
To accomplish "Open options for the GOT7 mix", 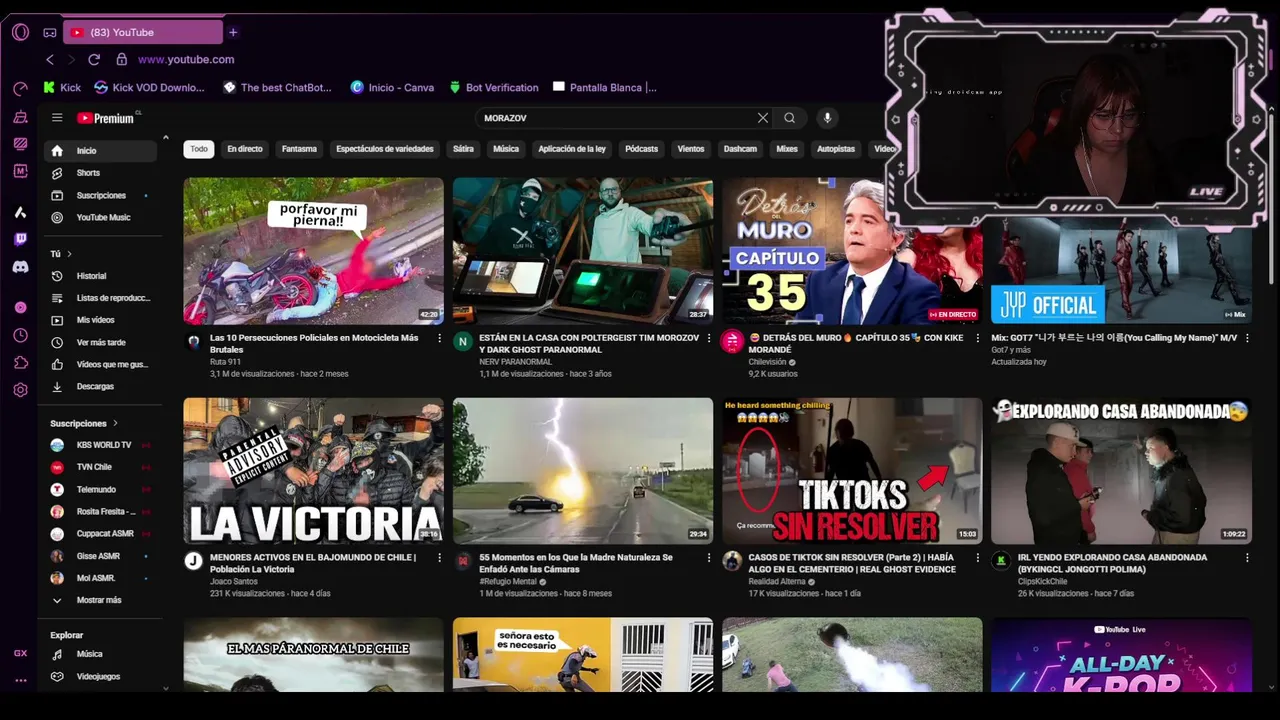I will 1247,338.
